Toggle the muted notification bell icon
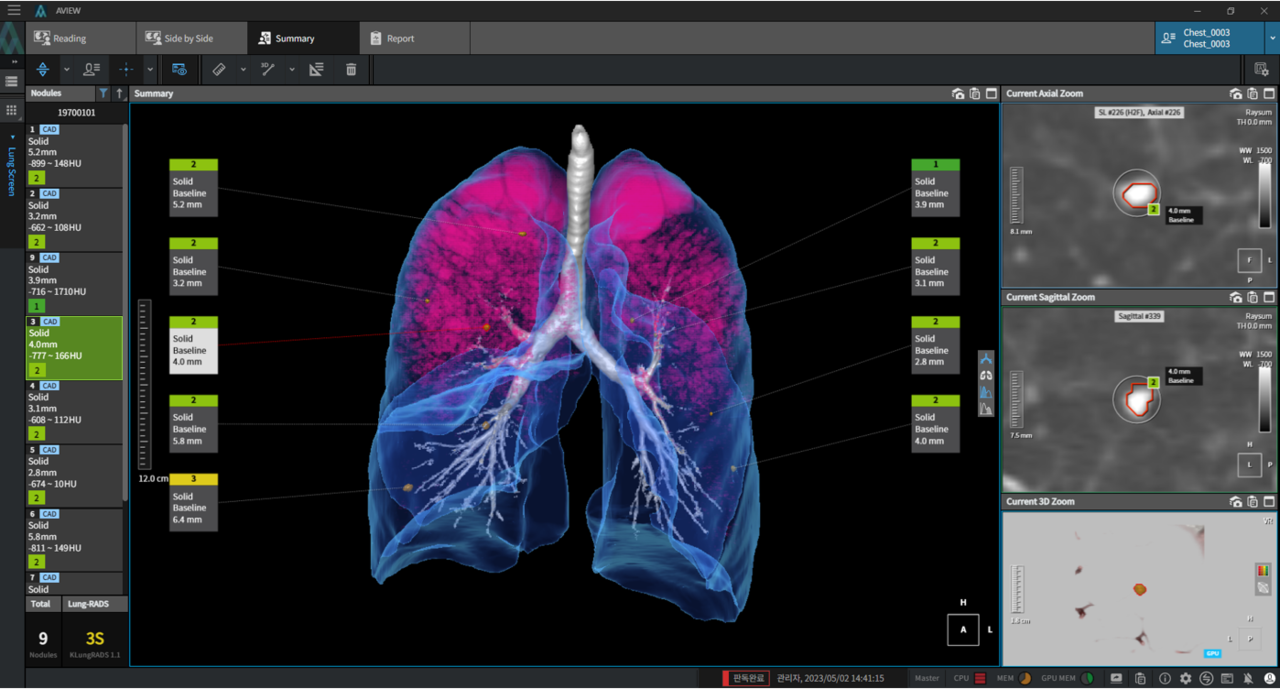This screenshot has height=689, width=1280. click(1248, 678)
